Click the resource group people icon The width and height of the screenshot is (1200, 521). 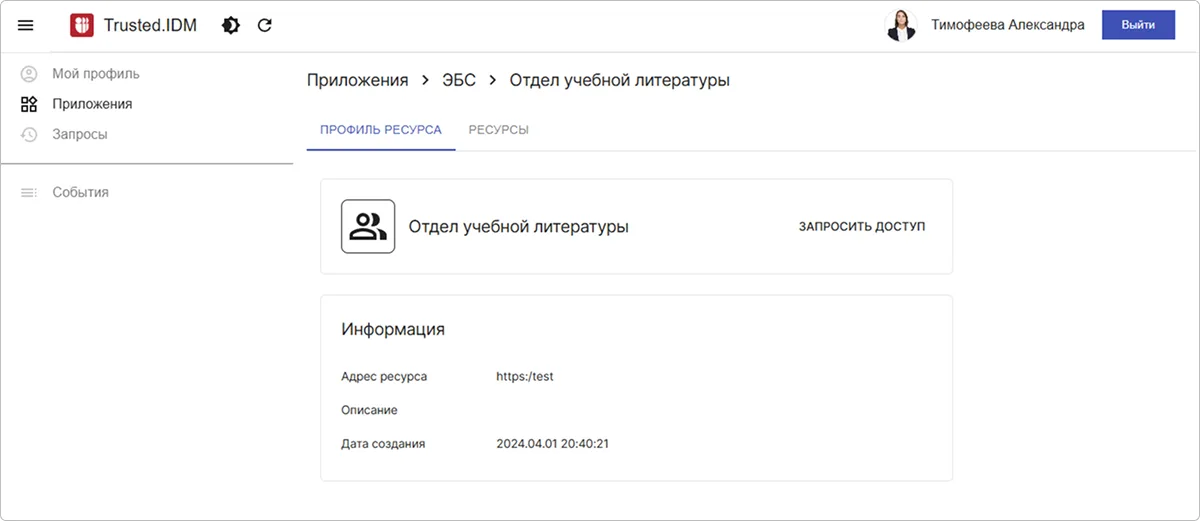click(x=368, y=227)
